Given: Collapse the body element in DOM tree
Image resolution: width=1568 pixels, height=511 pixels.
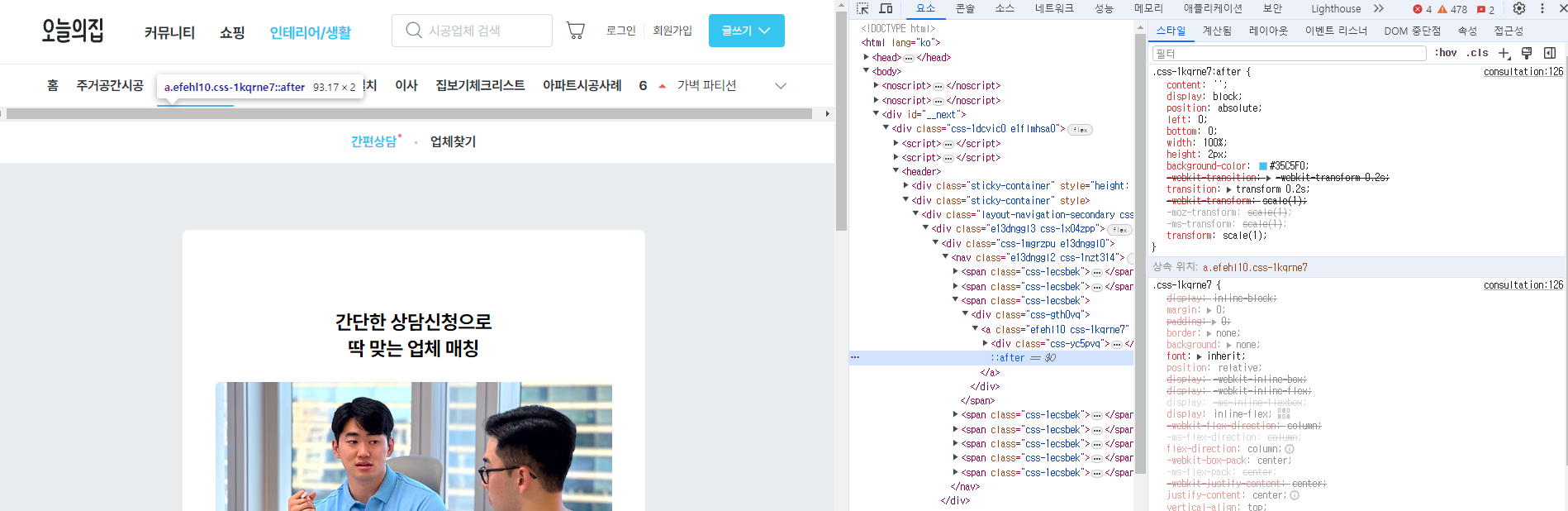Looking at the screenshot, I should [x=867, y=71].
